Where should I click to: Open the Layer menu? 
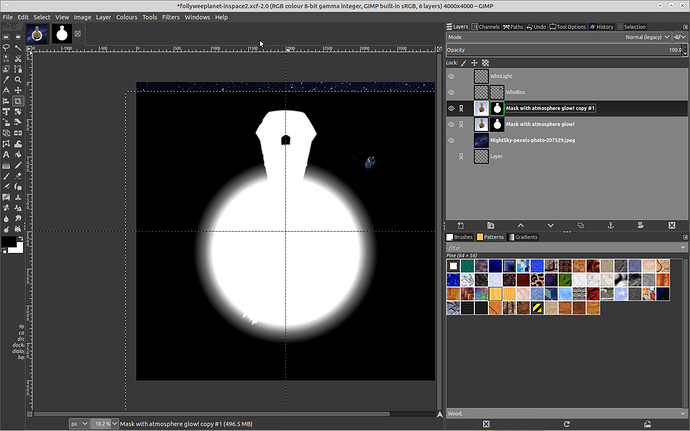click(103, 17)
